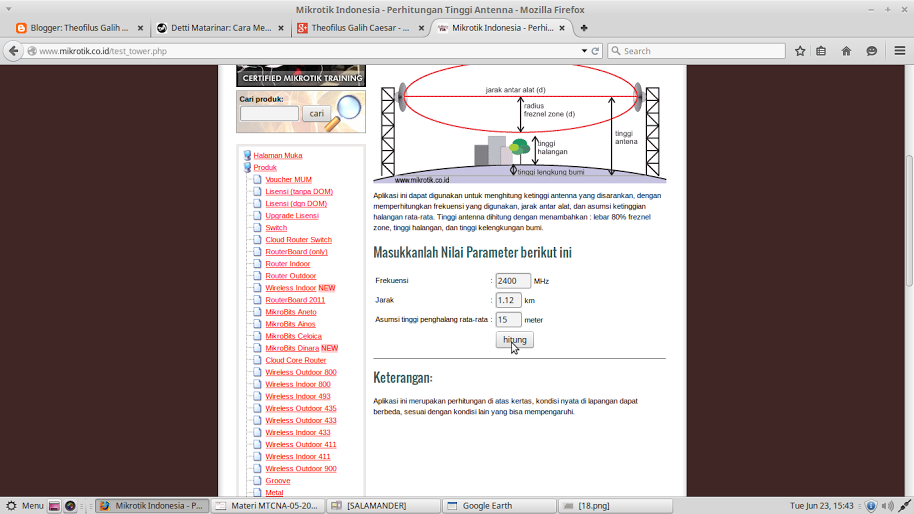Click the volume speaker icon in the tray
914x514 pixels.
coord(887,506)
